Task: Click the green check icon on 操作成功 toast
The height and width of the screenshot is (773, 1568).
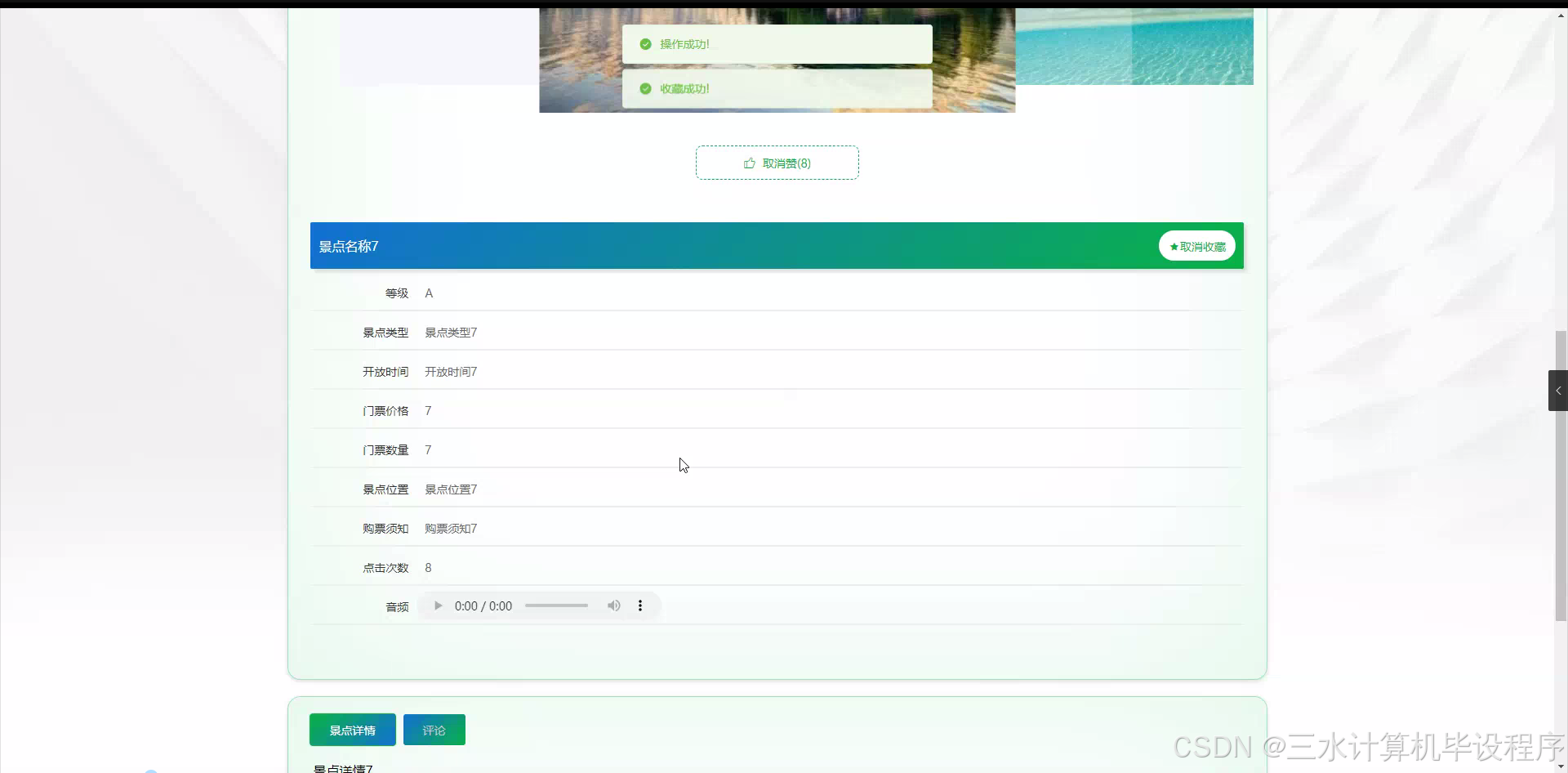Action: pos(644,44)
